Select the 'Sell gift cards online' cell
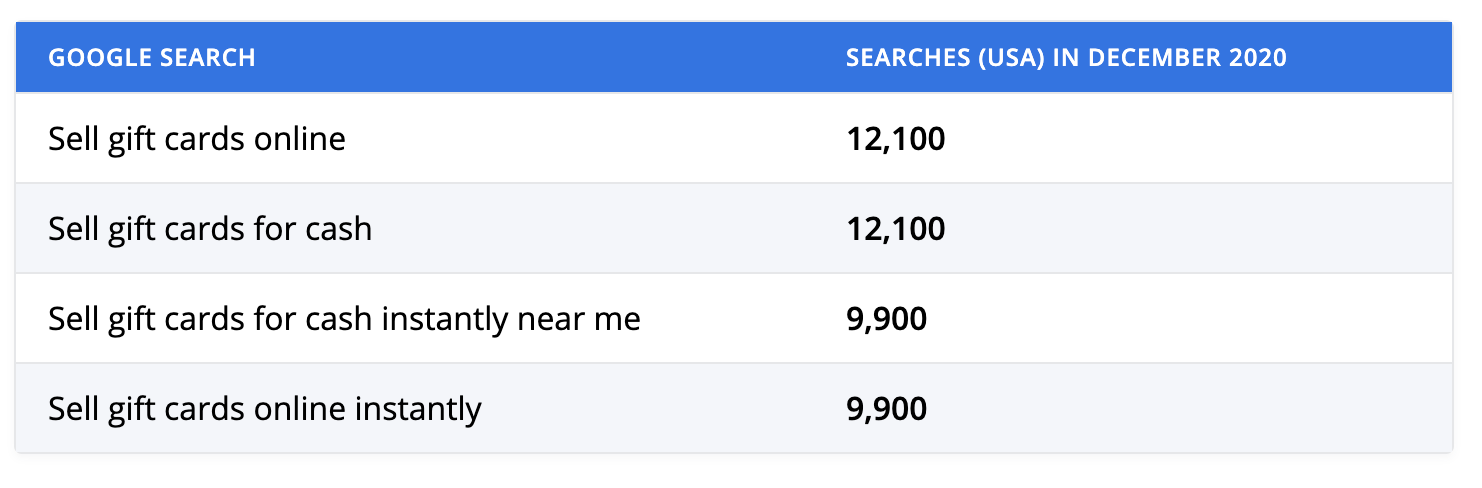 [197, 139]
